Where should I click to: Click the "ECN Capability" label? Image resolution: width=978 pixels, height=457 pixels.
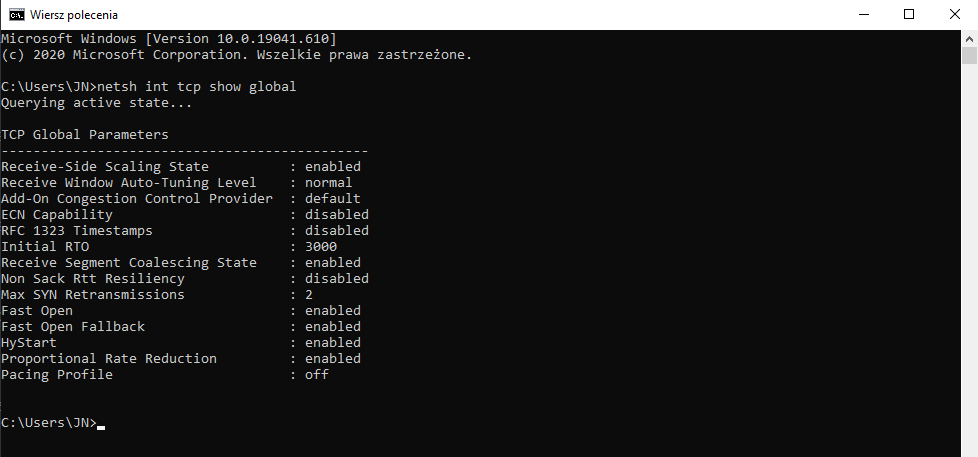57,215
